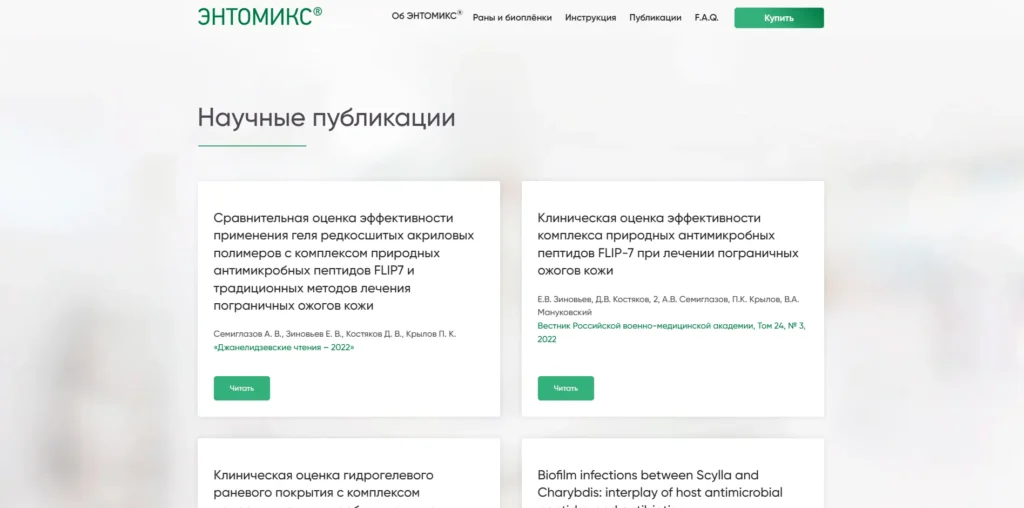Open the Инструкция menu item
Viewport: 1024px width, 508px height.
(x=590, y=18)
